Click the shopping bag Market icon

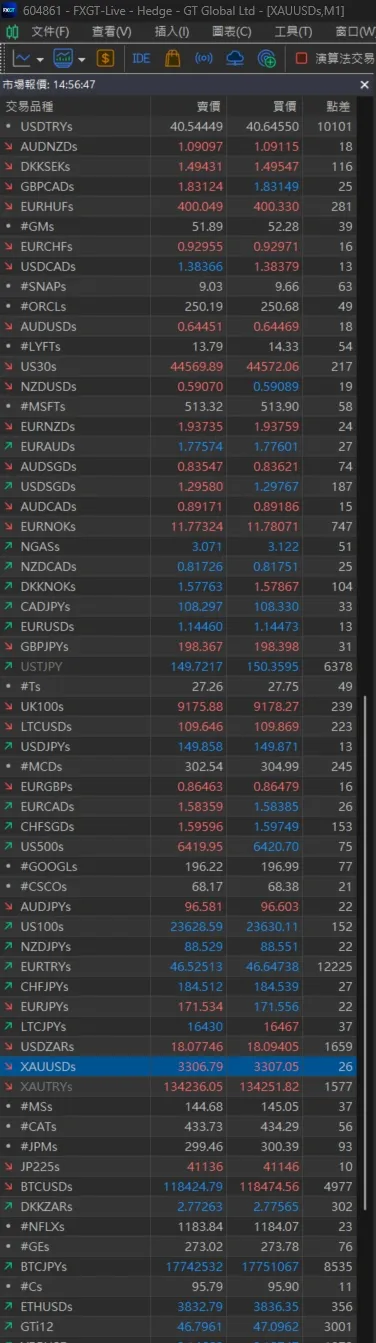173,58
